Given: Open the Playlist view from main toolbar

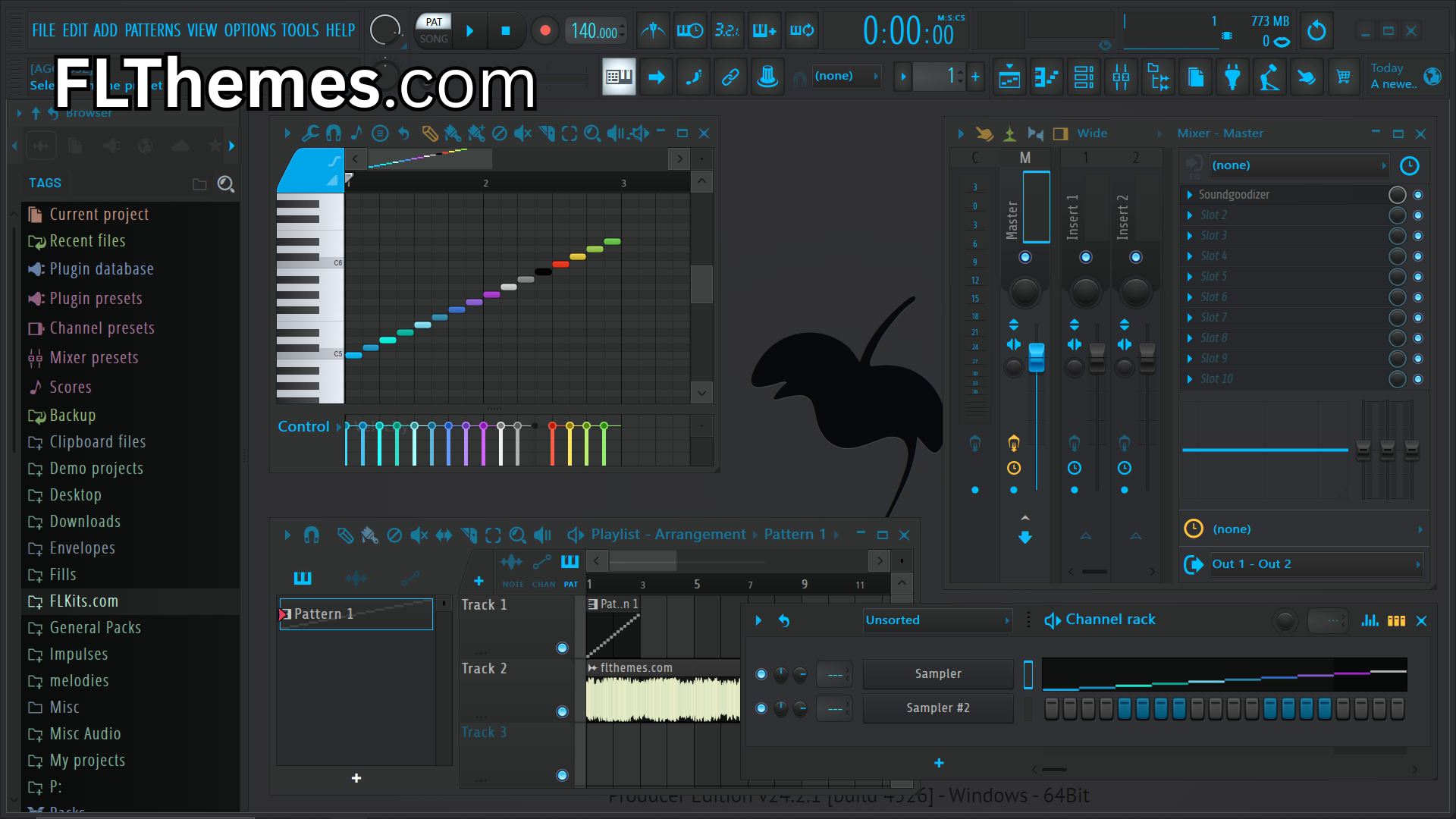Looking at the screenshot, I should (1009, 77).
